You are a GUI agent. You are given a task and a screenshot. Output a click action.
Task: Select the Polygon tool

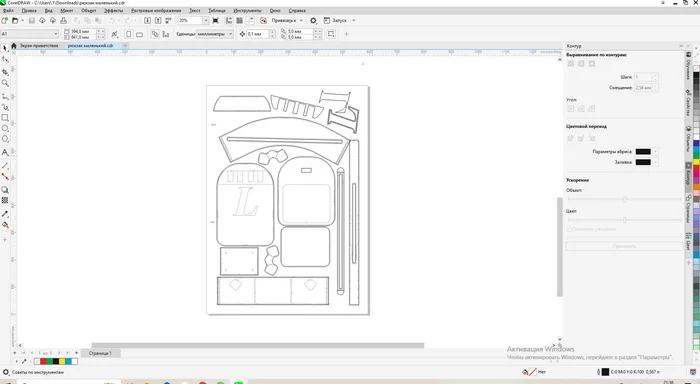tap(5, 139)
